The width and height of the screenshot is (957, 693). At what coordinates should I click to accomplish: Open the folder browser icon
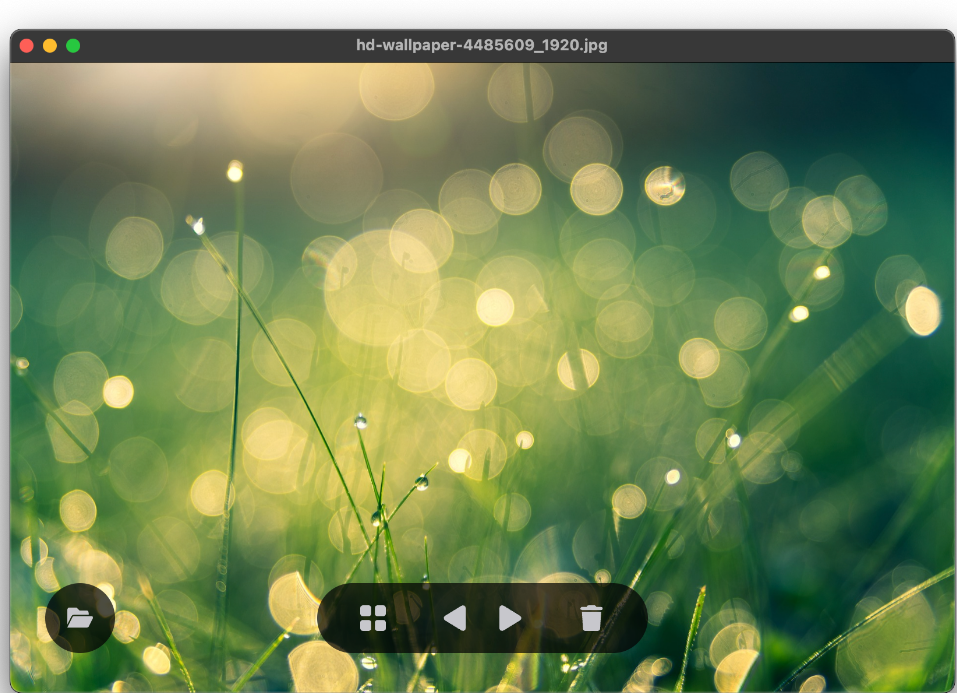pyautogui.click(x=80, y=618)
